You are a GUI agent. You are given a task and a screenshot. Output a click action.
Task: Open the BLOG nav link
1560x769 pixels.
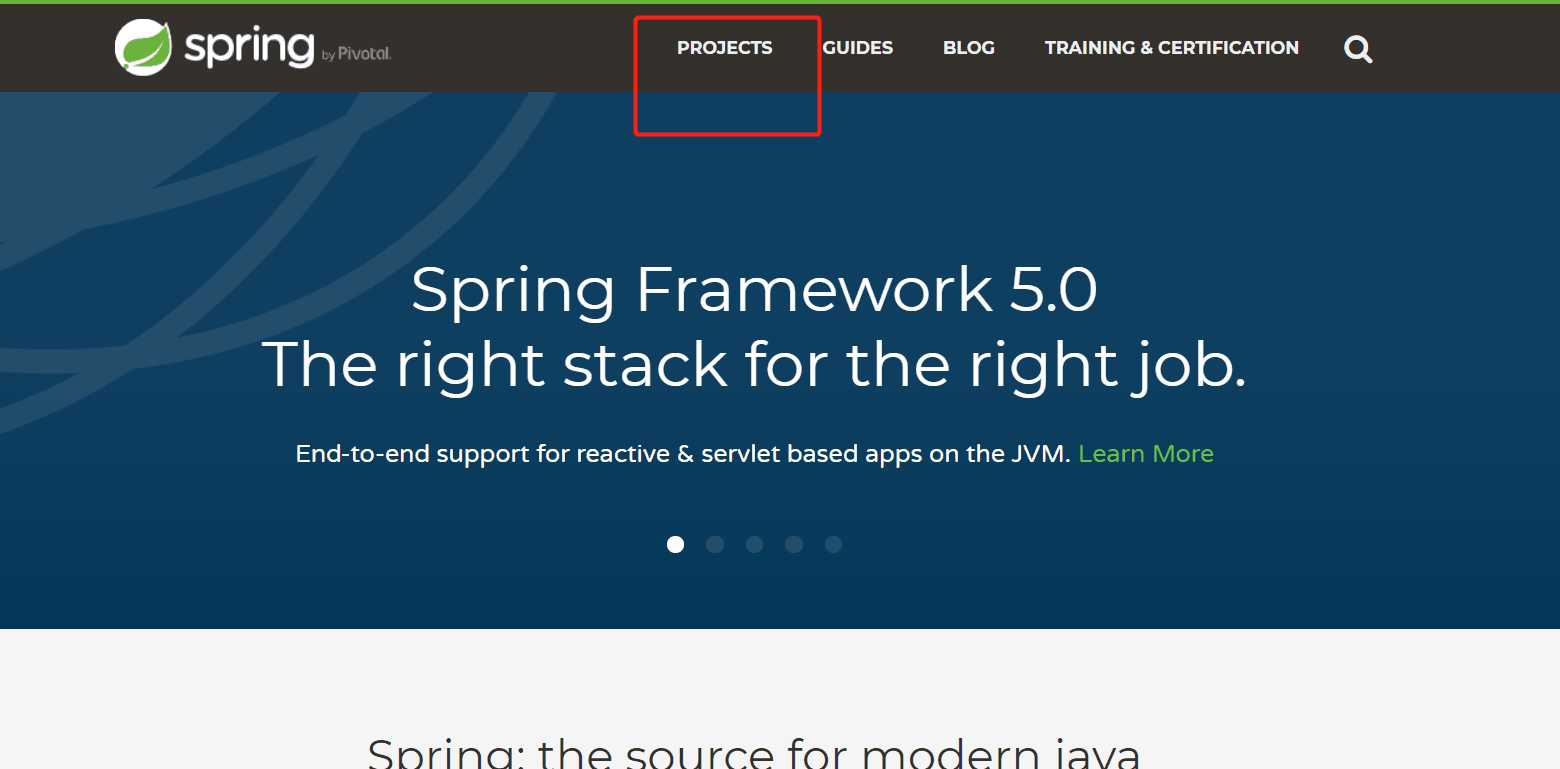[x=969, y=48]
